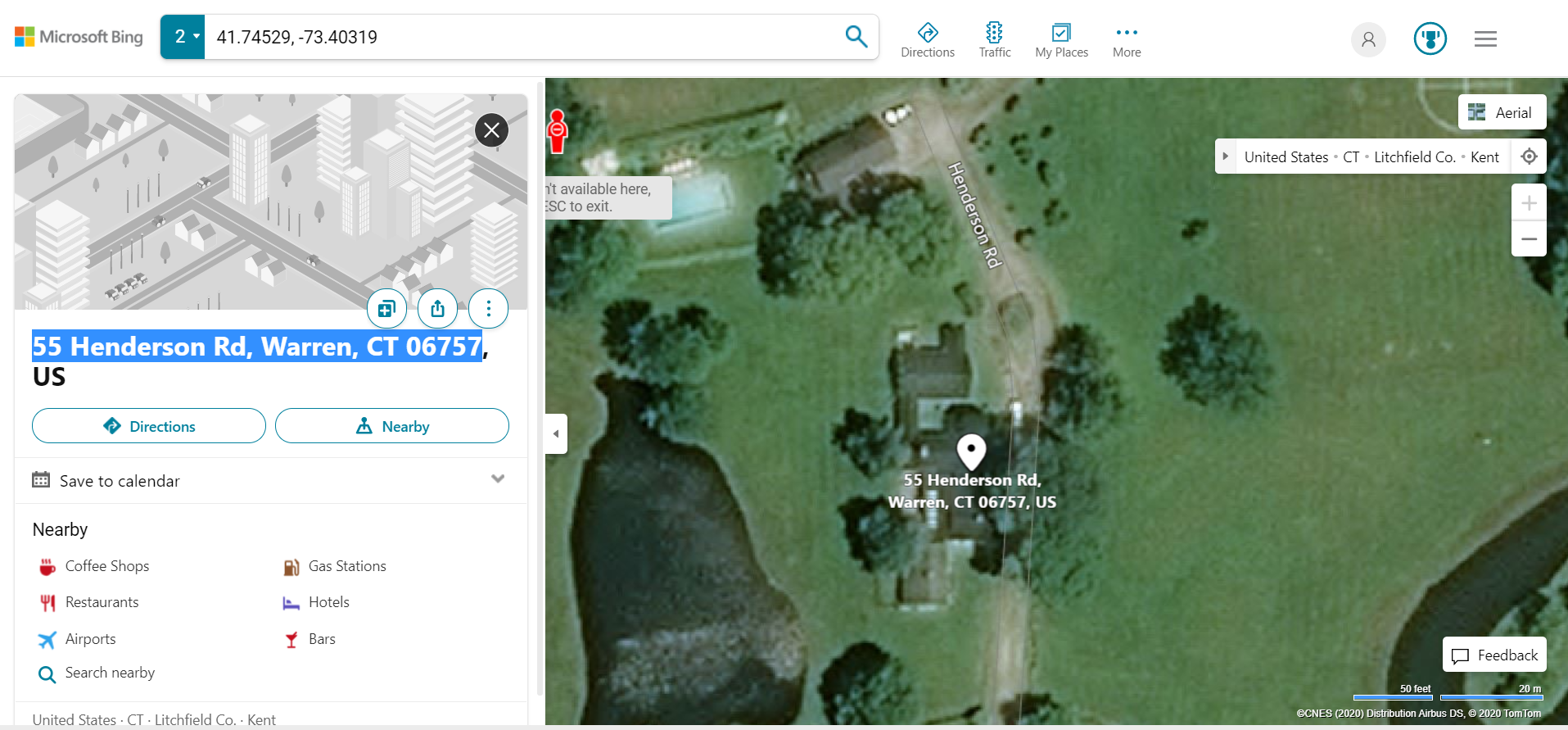Click the locate me target icon
This screenshot has height=730, width=1568.
[1529, 156]
